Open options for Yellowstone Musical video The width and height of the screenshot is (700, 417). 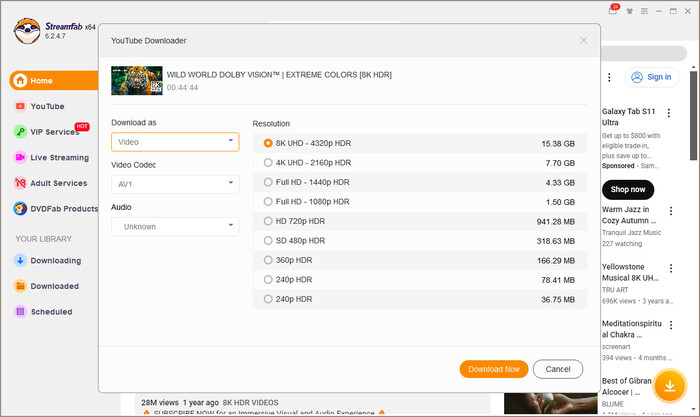[x=671, y=268]
